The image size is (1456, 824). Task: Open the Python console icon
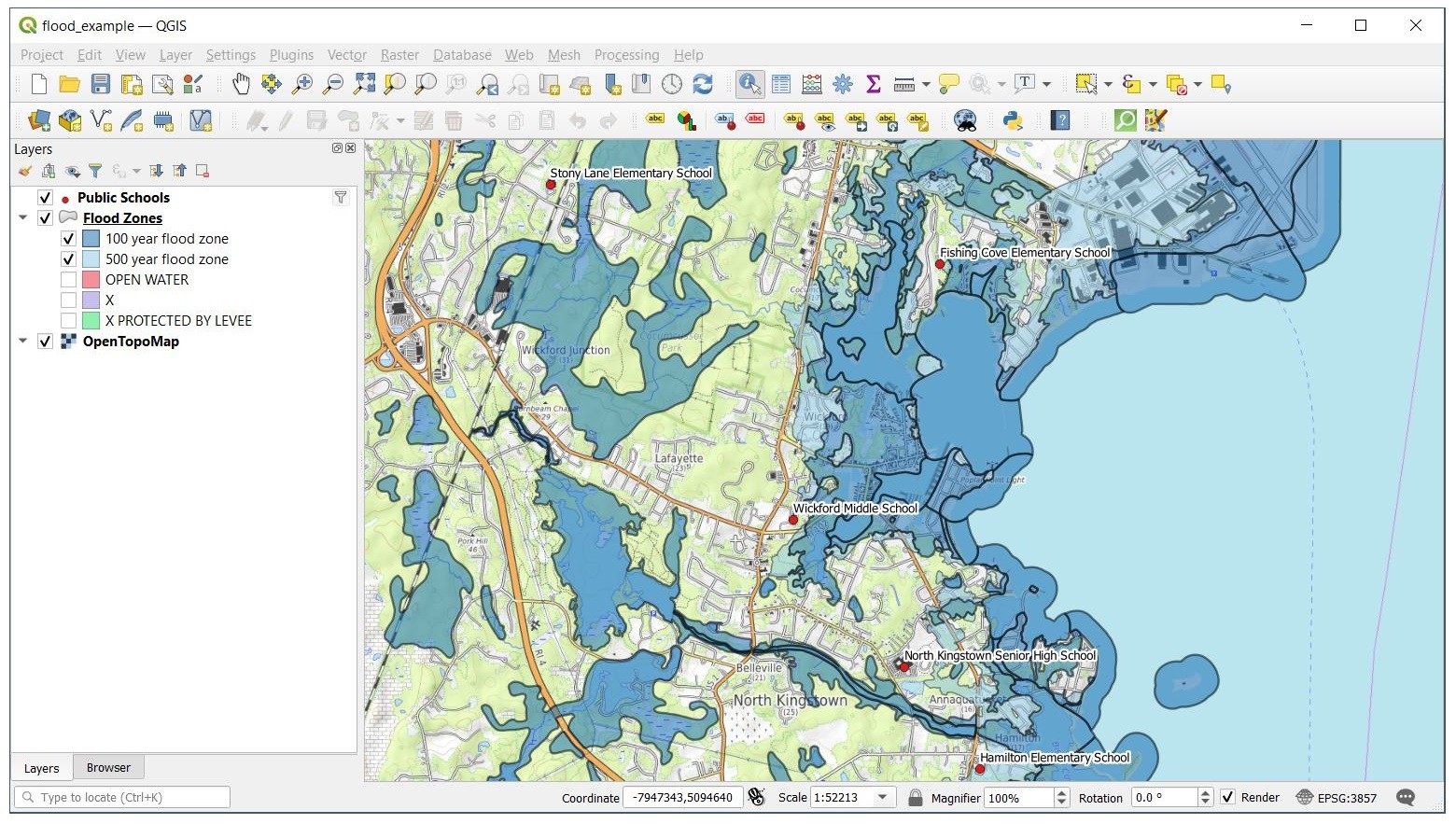pyautogui.click(x=1013, y=120)
